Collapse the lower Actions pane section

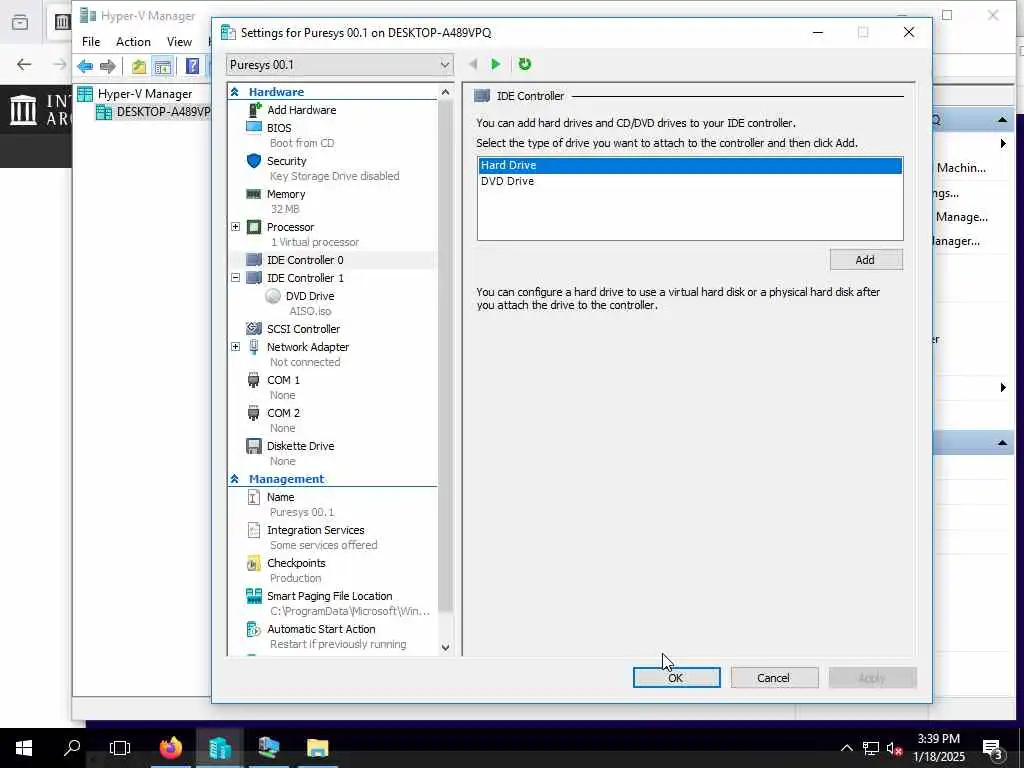coord(1002,443)
